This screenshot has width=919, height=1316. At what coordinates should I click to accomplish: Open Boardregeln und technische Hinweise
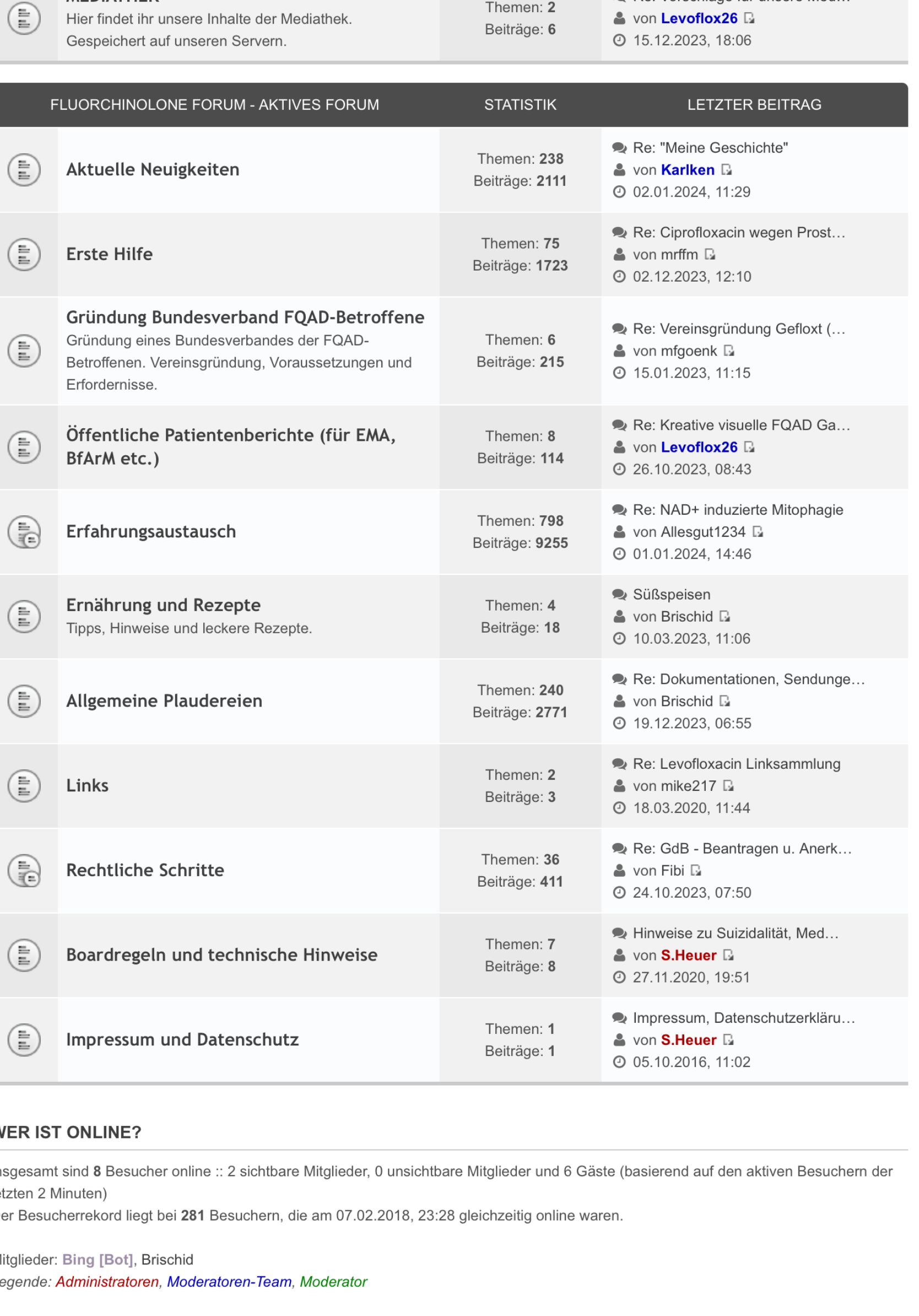(221, 955)
